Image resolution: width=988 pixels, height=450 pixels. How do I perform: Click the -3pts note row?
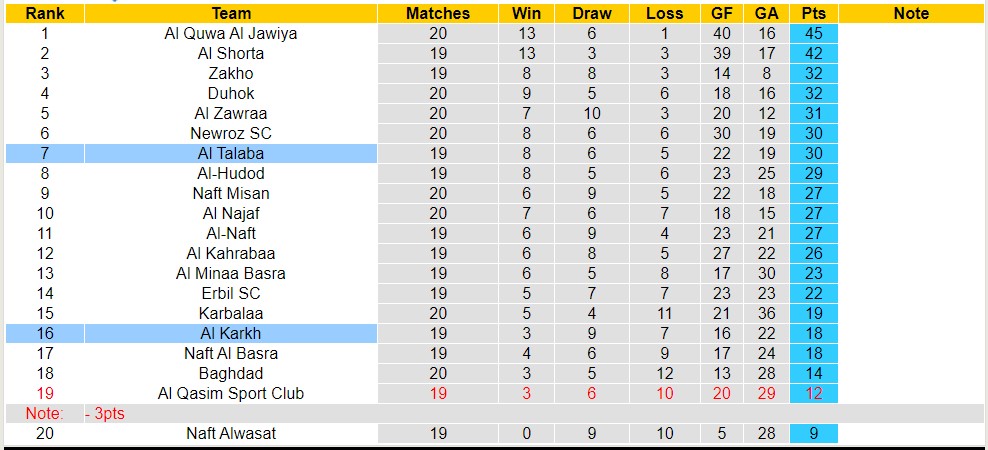click(x=102, y=413)
